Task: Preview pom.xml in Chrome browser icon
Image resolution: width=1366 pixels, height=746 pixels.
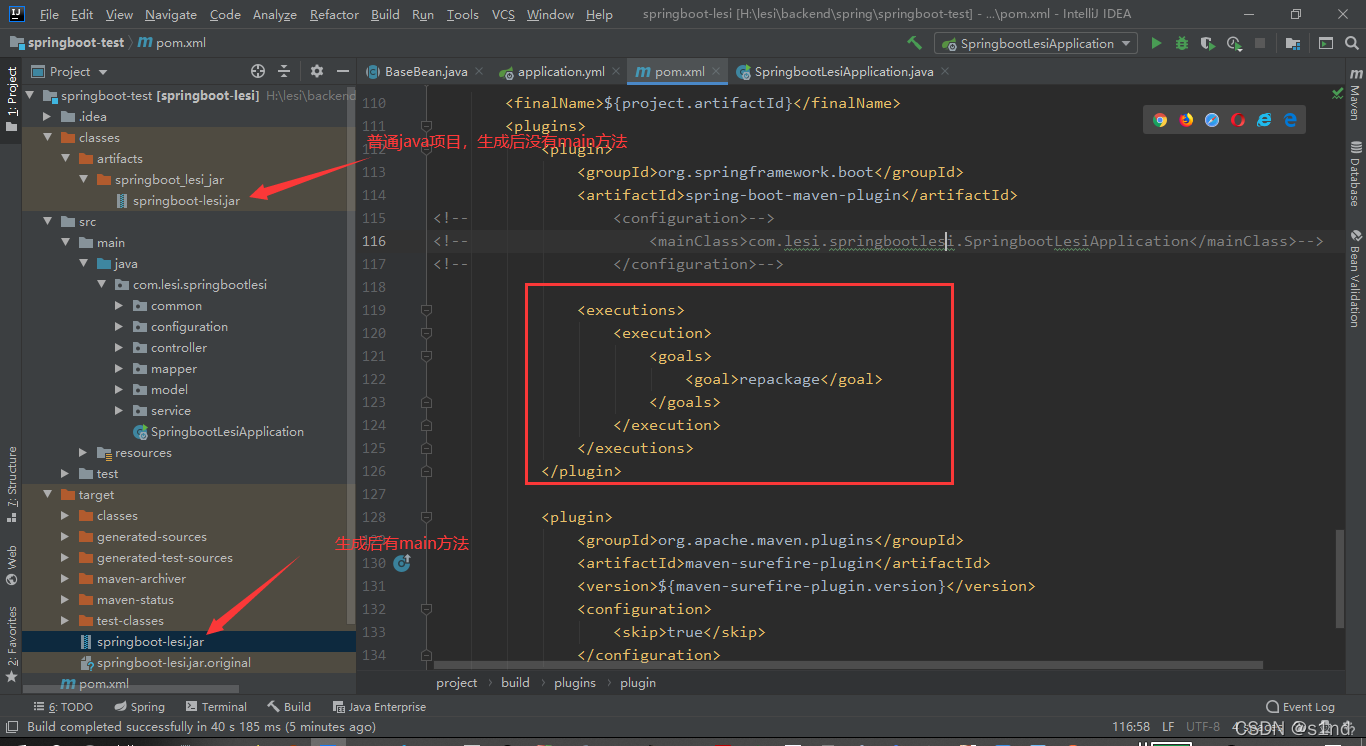Action: 1159,119
